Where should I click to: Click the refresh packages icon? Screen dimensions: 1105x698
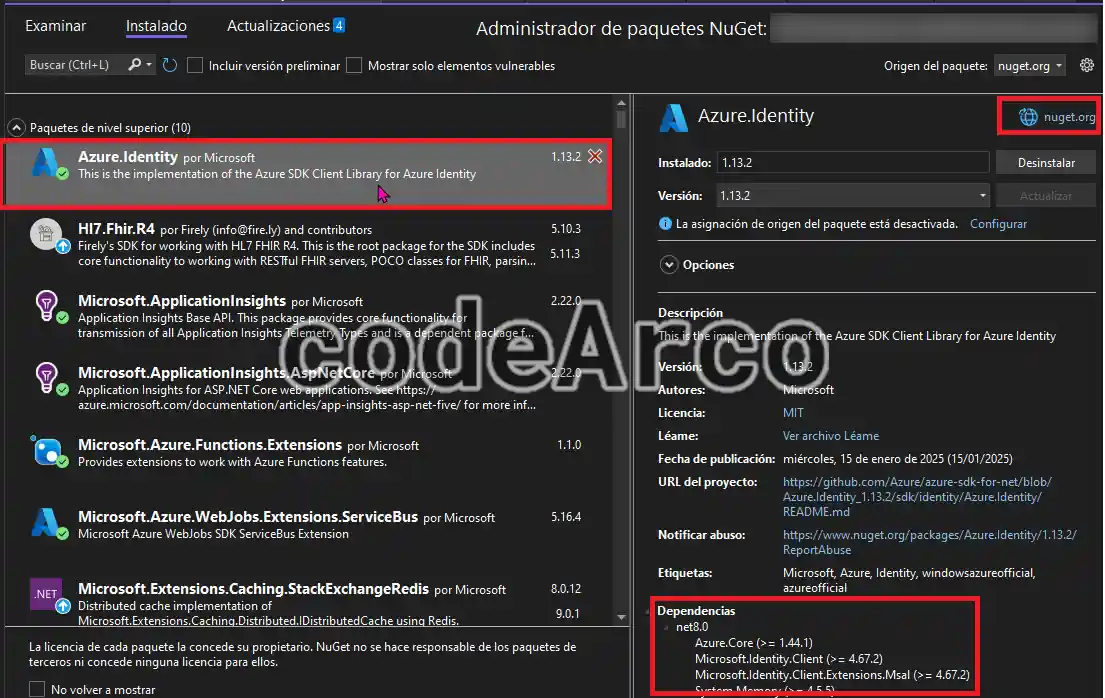[170, 66]
